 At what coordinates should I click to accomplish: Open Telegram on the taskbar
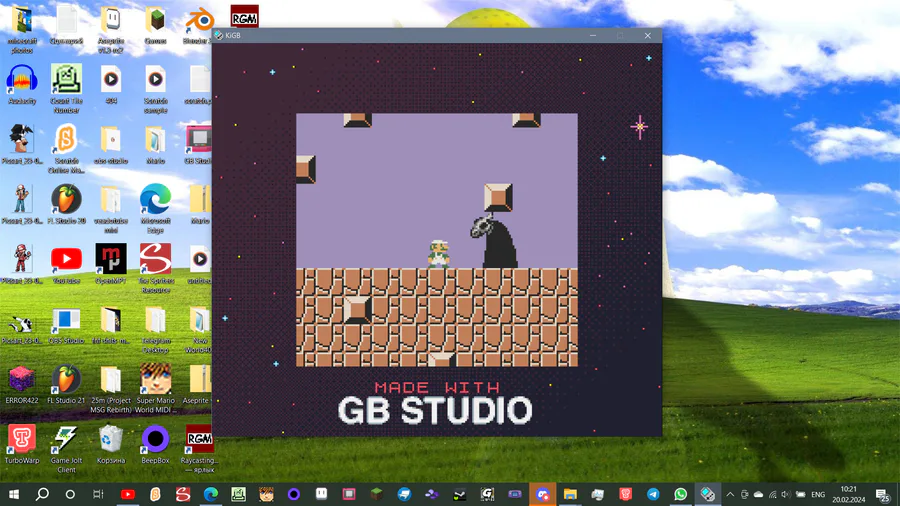pos(653,494)
